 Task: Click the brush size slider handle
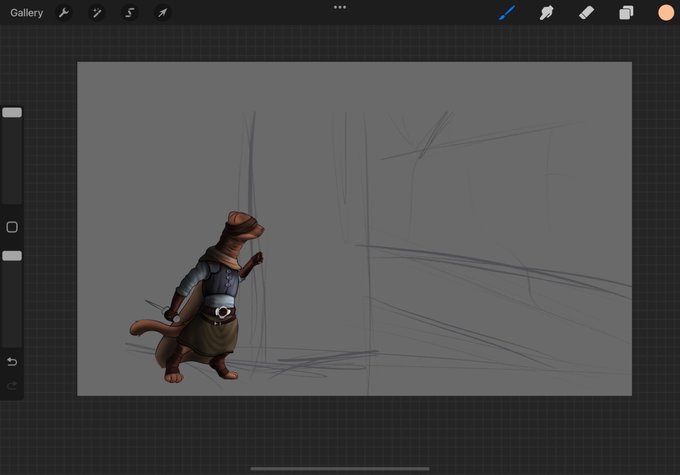(12, 113)
